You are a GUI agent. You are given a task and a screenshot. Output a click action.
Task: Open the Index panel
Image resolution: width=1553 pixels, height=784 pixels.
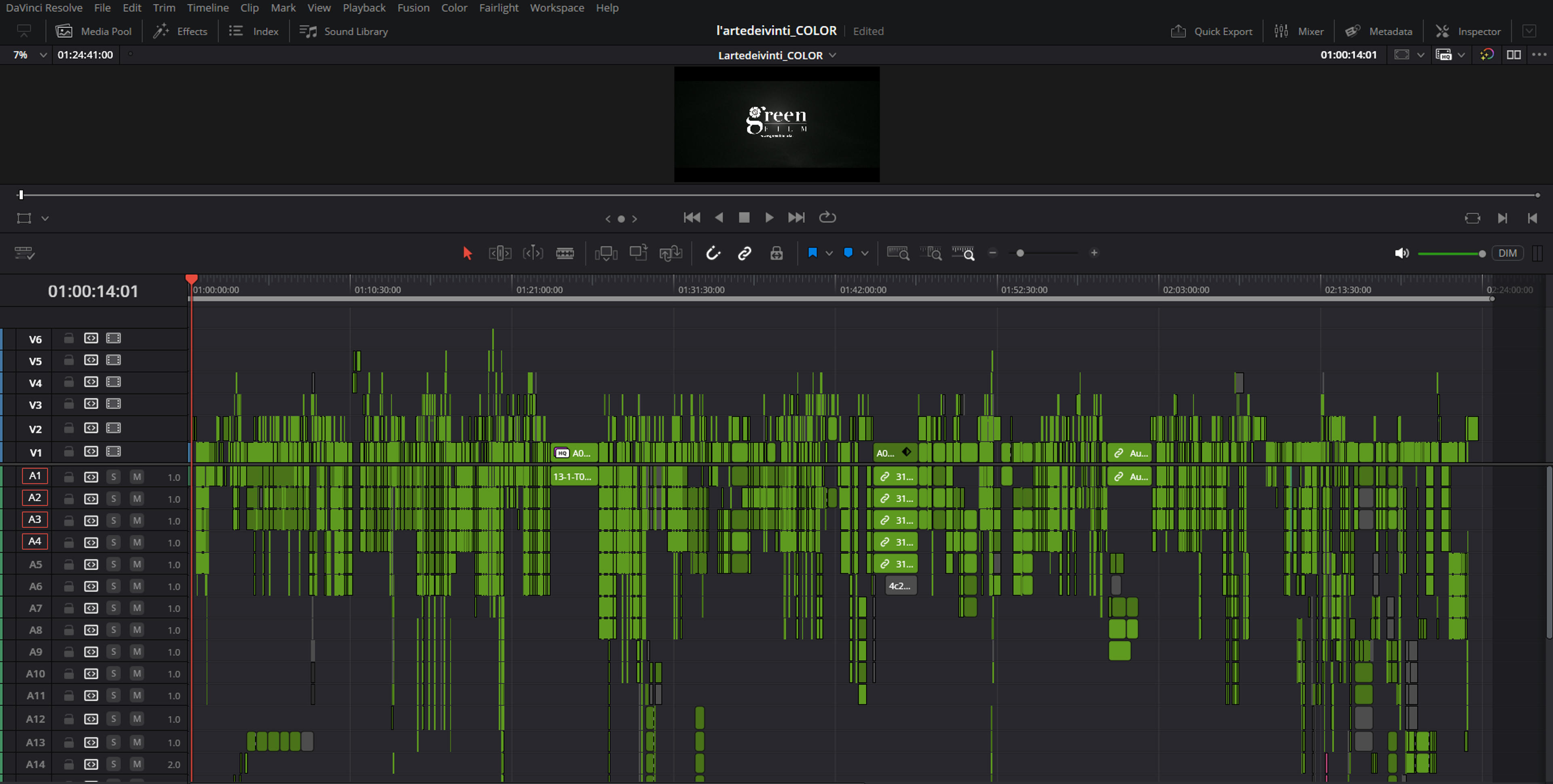(253, 32)
